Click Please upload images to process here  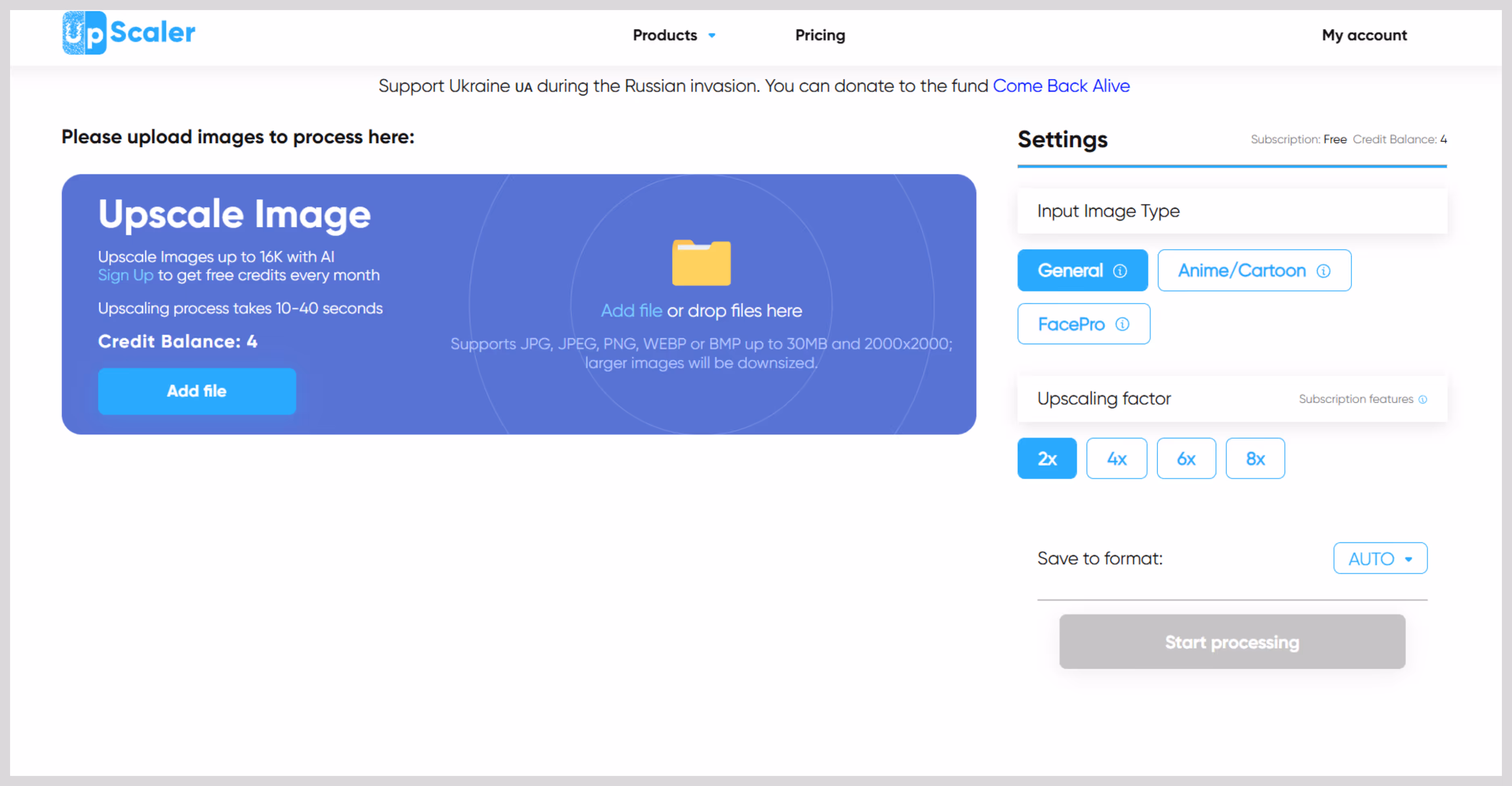[x=238, y=137]
